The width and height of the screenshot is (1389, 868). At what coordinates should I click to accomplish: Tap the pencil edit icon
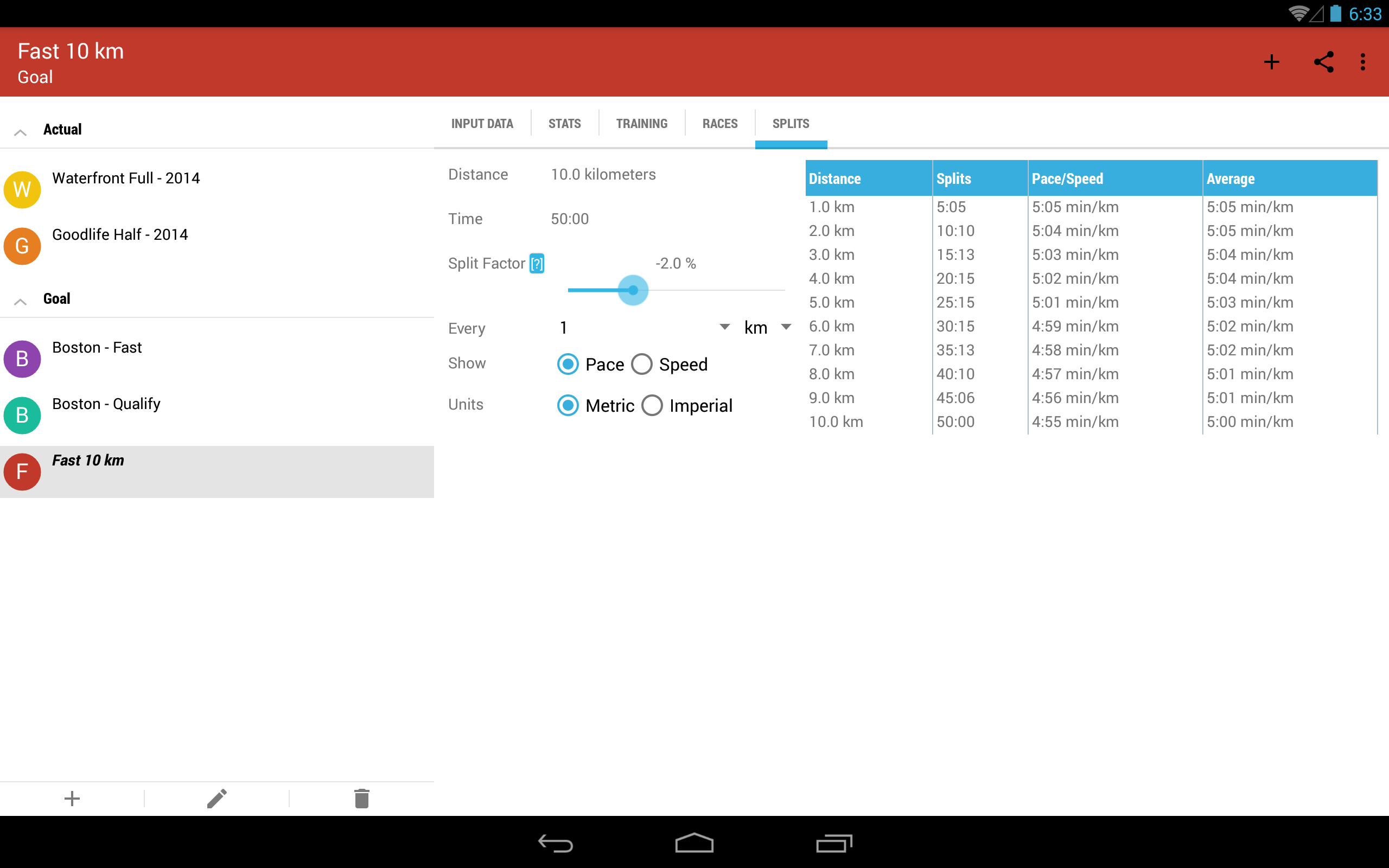(217, 799)
